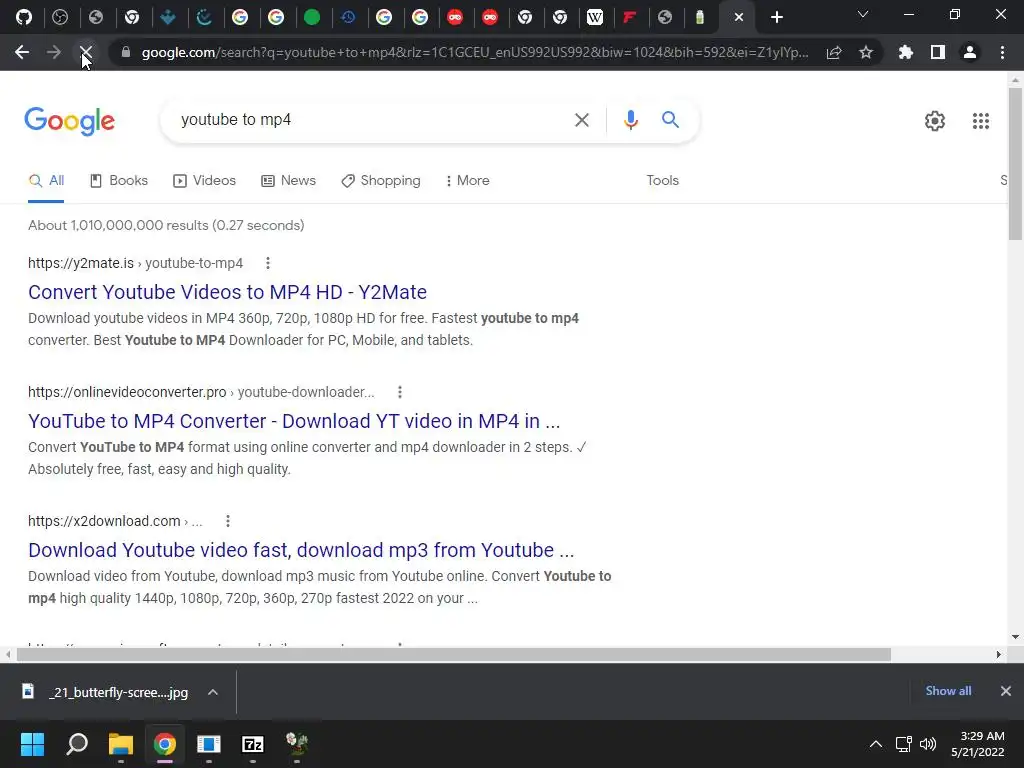Show all downloads

948,691
